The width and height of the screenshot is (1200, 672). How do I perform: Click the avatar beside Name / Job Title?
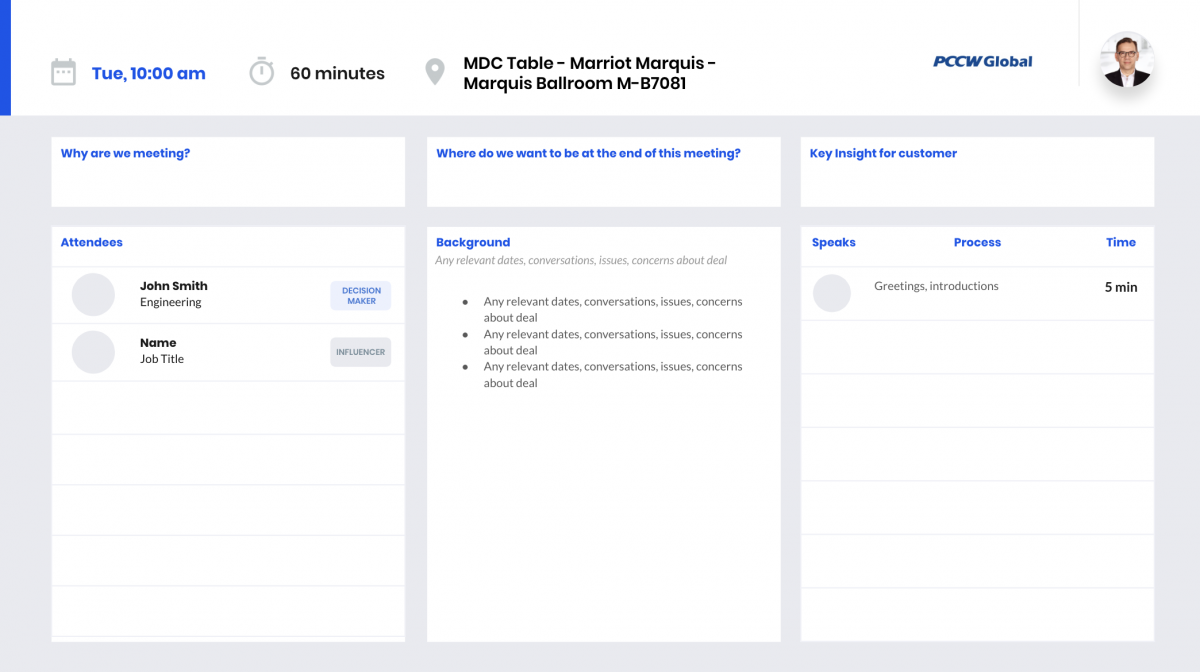pyautogui.click(x=93, y=352)
